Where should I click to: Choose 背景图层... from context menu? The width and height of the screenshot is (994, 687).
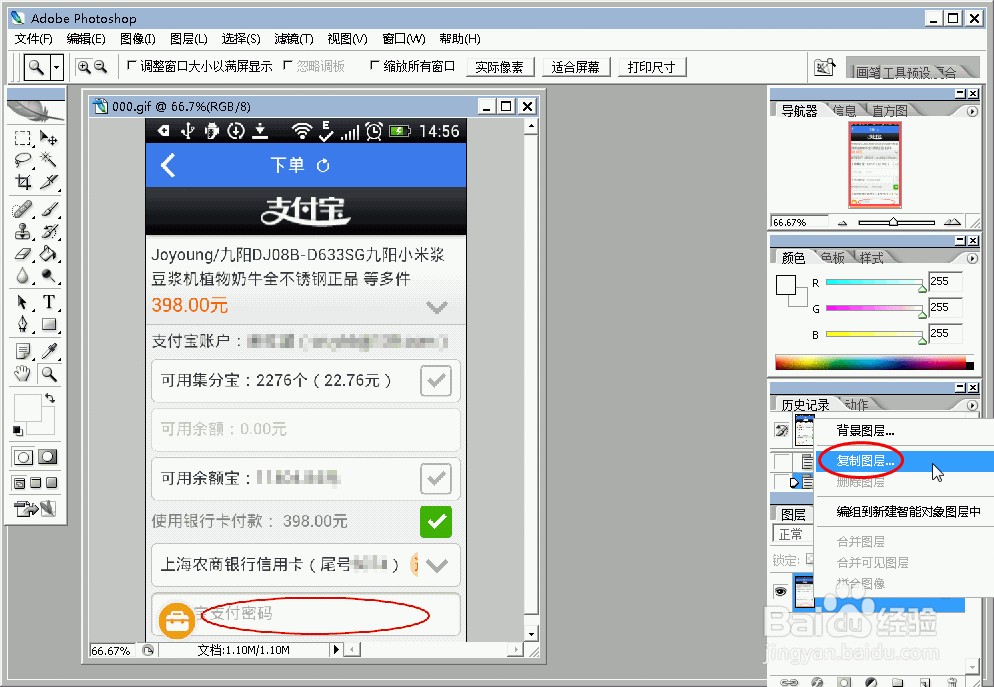865,431
